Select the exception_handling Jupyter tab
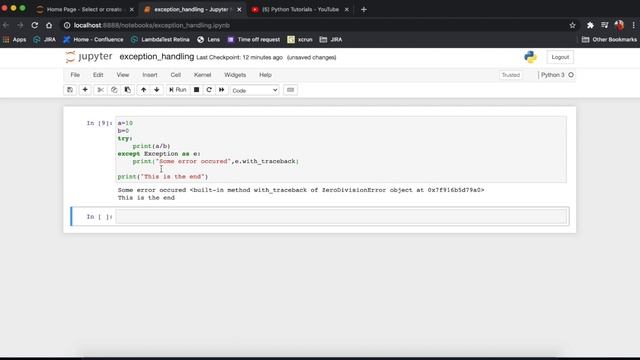The height and width of the screenshot is (360, 640). 191,9
